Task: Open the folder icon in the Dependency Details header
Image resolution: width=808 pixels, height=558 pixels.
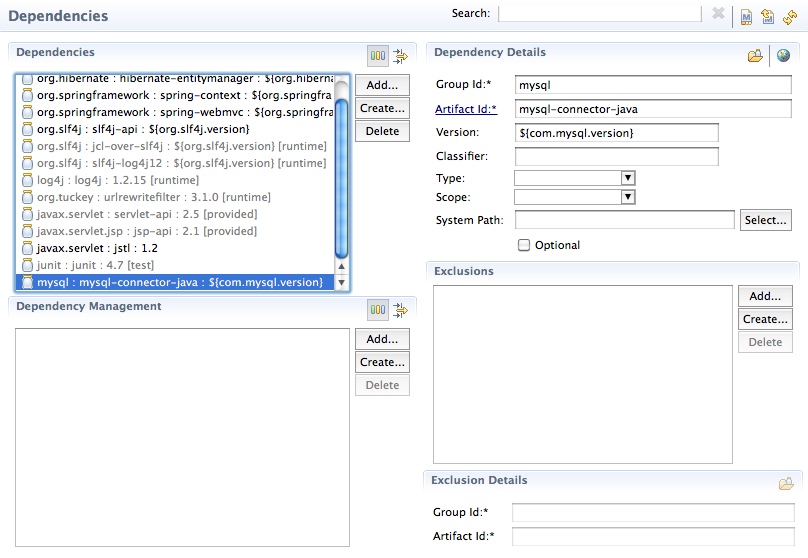Action: tap(755, 55)
